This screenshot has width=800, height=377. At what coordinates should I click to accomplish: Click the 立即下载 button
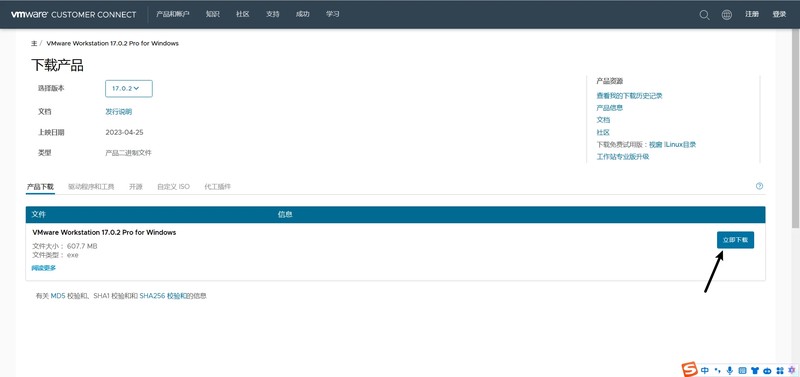735,240
